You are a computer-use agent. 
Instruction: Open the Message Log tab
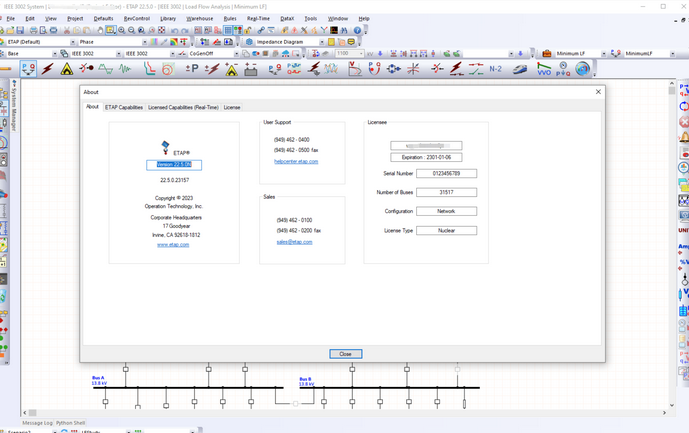(x=37, y=423)
